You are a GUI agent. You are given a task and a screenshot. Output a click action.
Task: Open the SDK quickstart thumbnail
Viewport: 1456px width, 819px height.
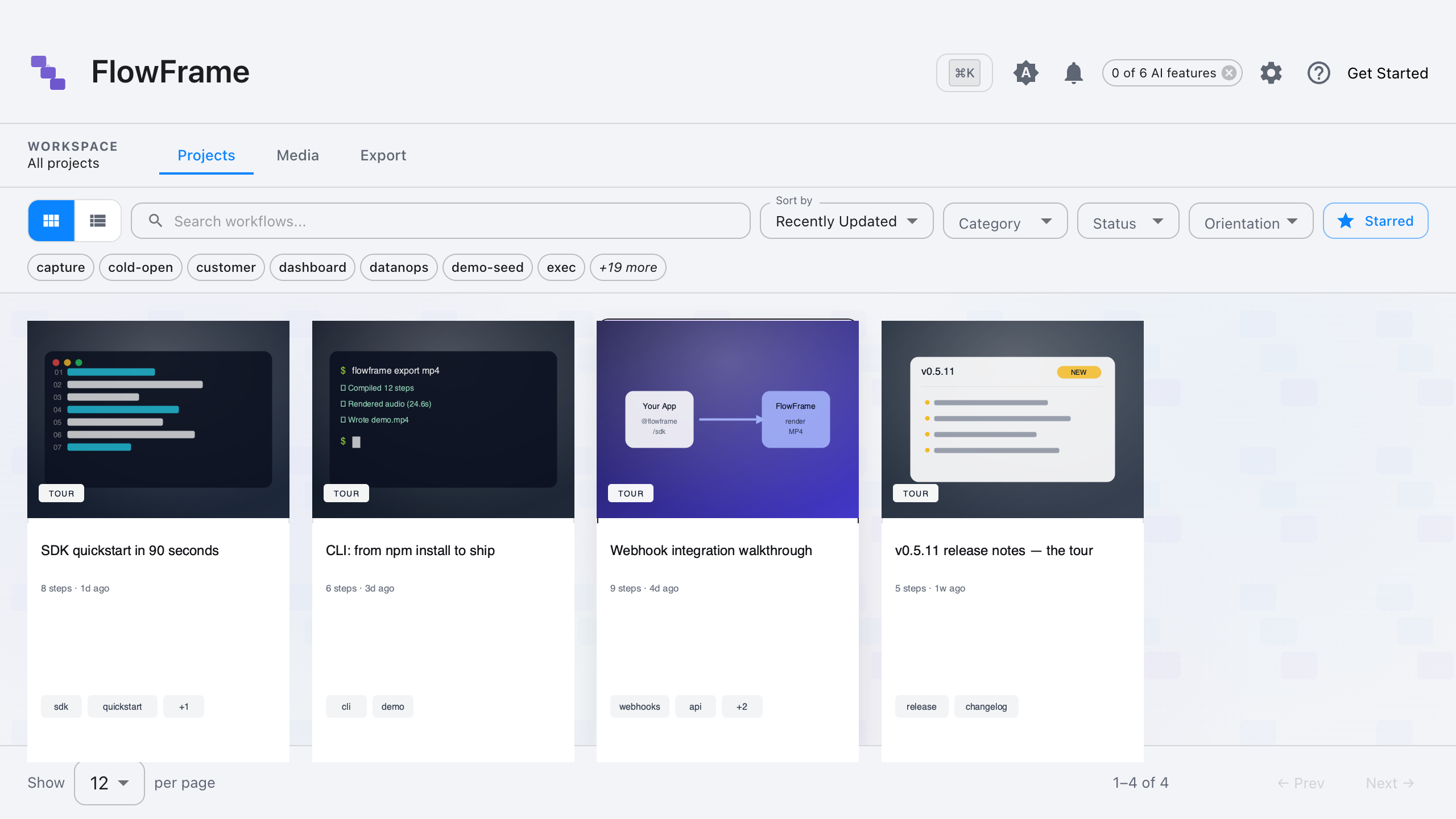click(x=158, y=419)
